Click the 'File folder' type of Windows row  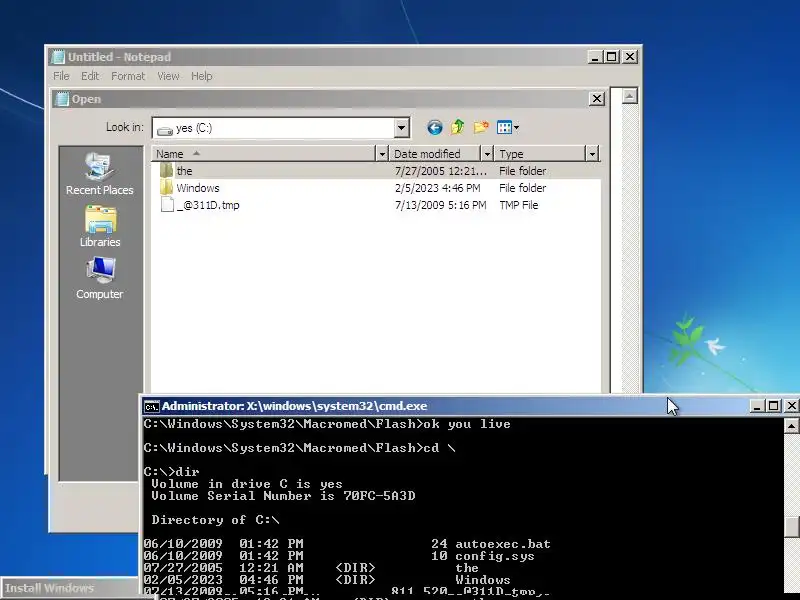[x=522, y=188]
